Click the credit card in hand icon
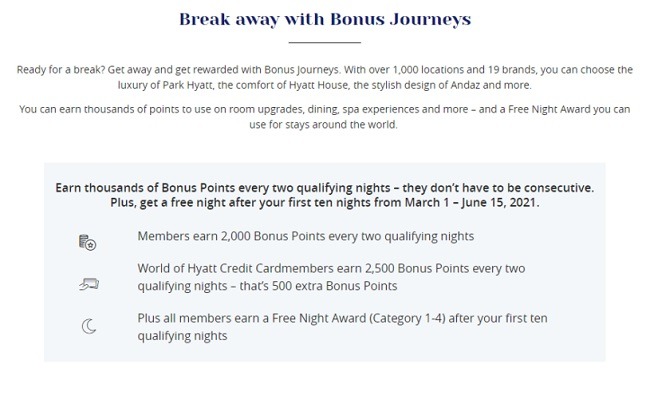The image size is (646, 400). coord(89,284)
